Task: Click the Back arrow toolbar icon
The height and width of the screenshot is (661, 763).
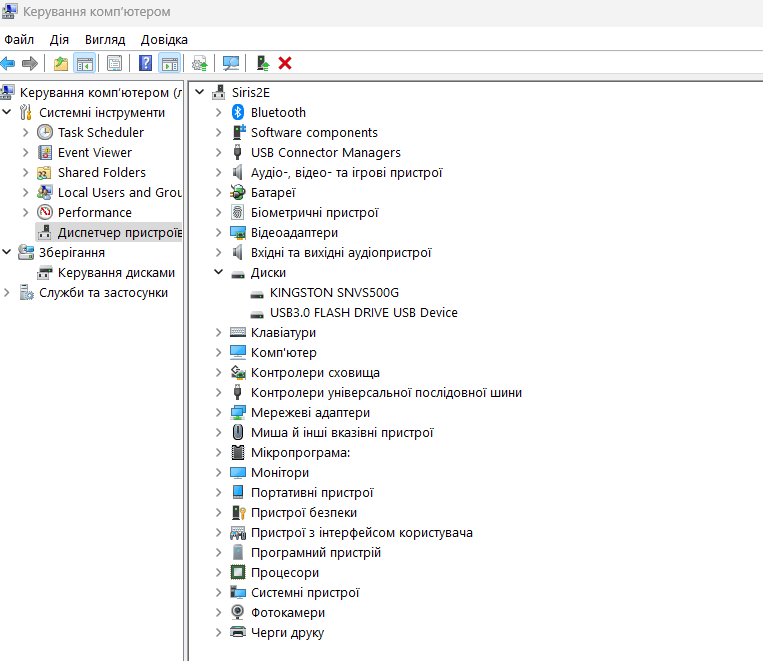Action: 8,63
